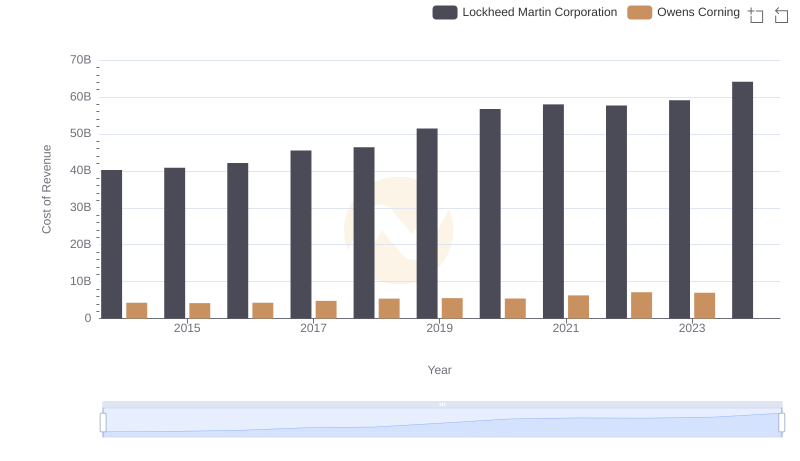This screenshot has height=461, width=800.
Task: Activate the area zoom tool icon
Action: coord(756,14)
